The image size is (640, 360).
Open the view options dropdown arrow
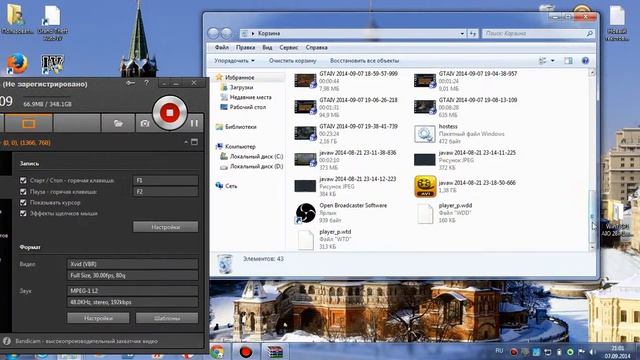553,60
